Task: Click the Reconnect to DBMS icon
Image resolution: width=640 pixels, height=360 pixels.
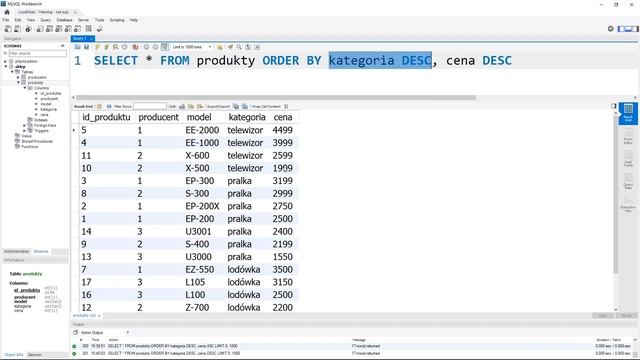Action: pyautogui.click(x=99, y=29)
